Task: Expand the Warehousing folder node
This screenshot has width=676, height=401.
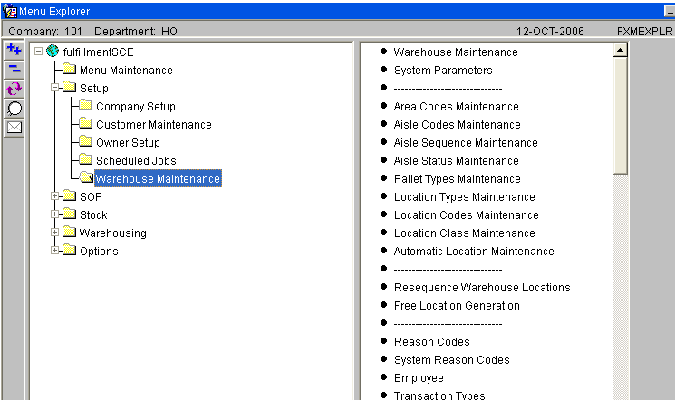Action: pos(55,232)
